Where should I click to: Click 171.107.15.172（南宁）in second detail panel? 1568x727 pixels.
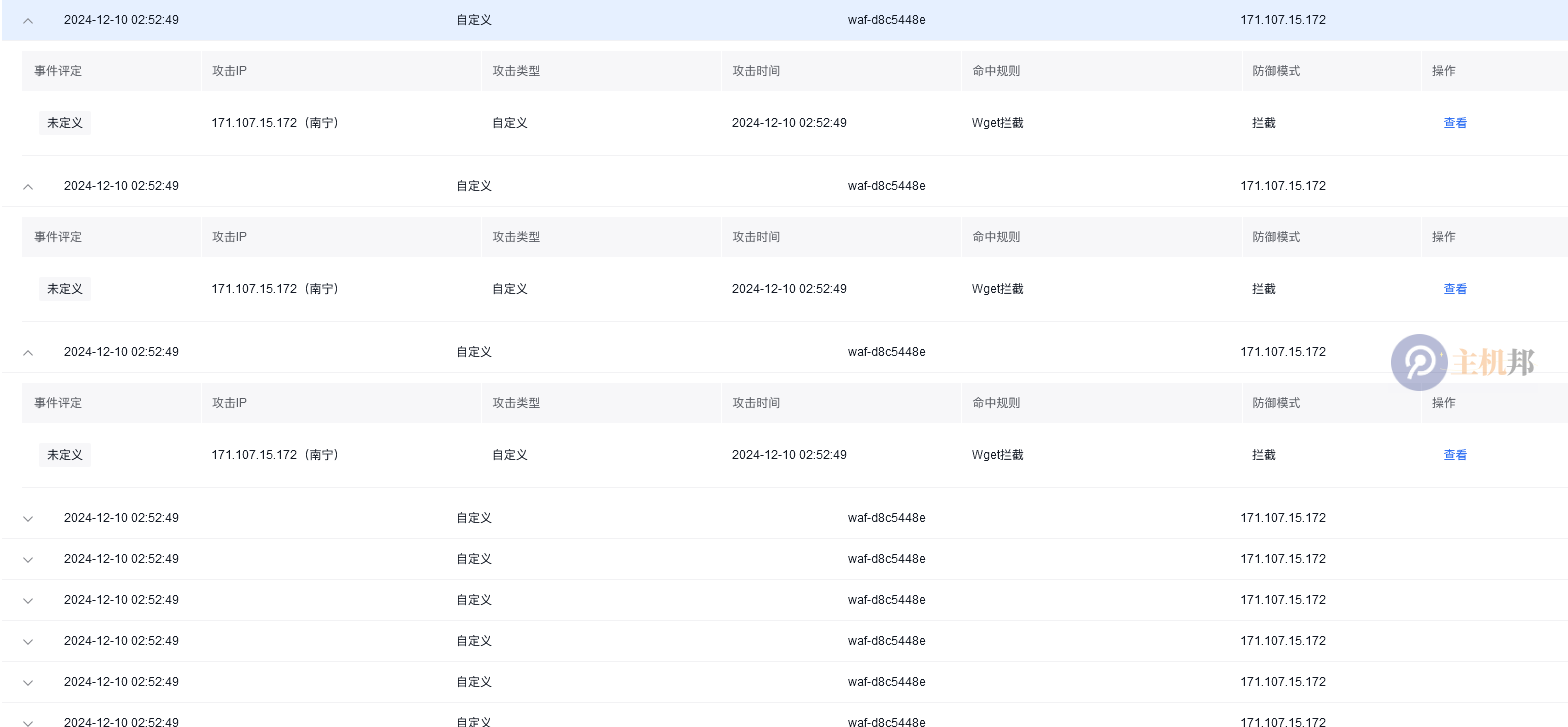277,289
